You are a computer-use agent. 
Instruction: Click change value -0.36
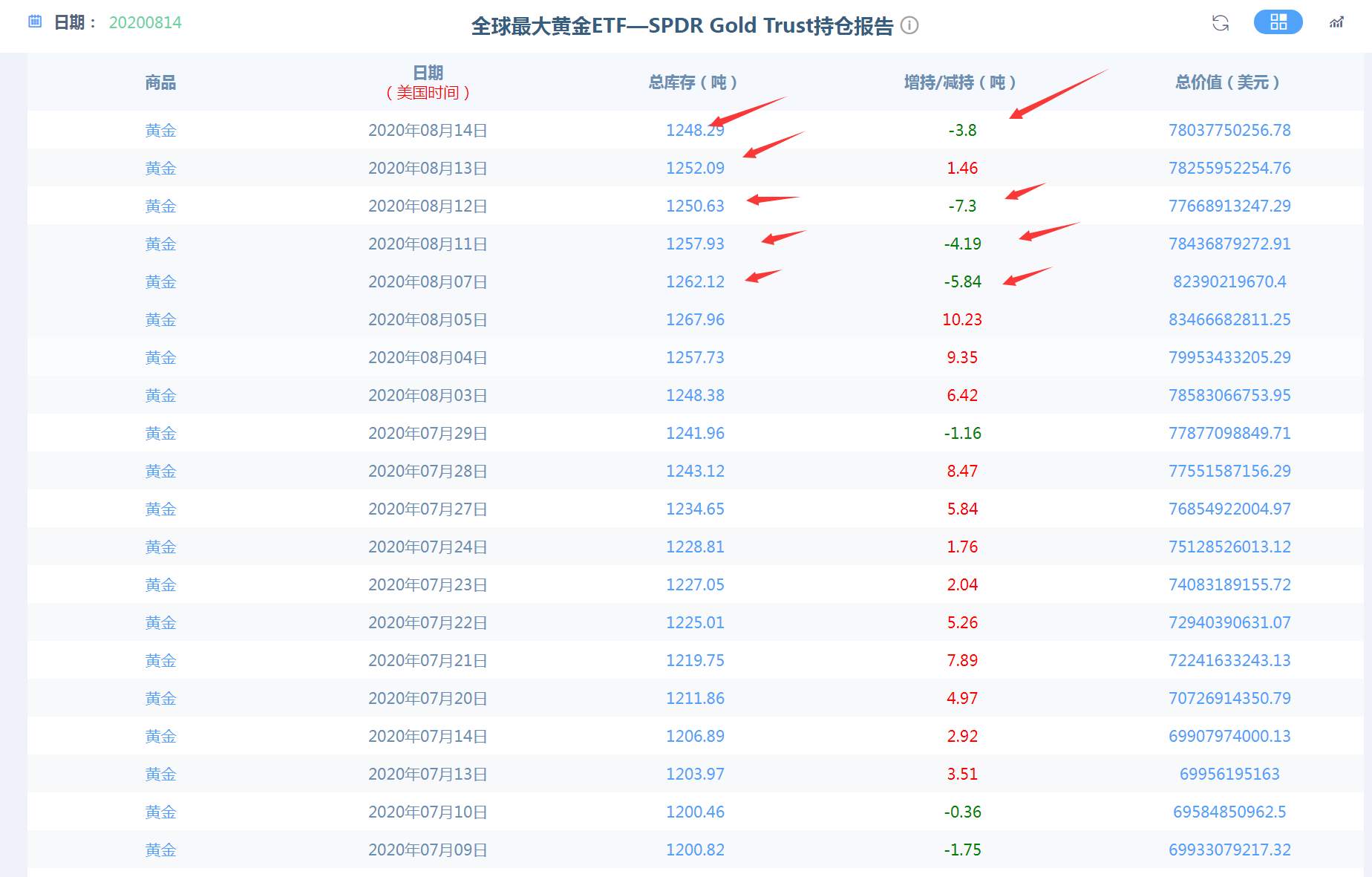pos(962,812)
